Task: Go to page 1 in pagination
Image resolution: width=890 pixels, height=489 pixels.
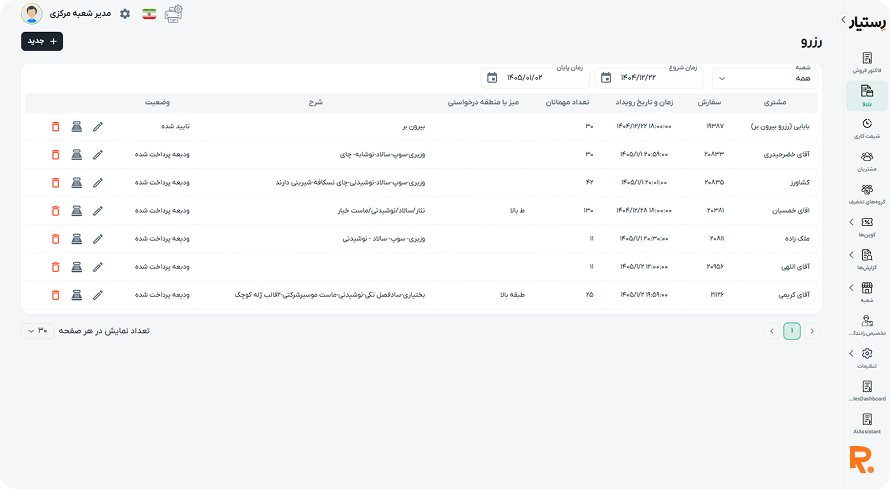Action: [792, 331]
